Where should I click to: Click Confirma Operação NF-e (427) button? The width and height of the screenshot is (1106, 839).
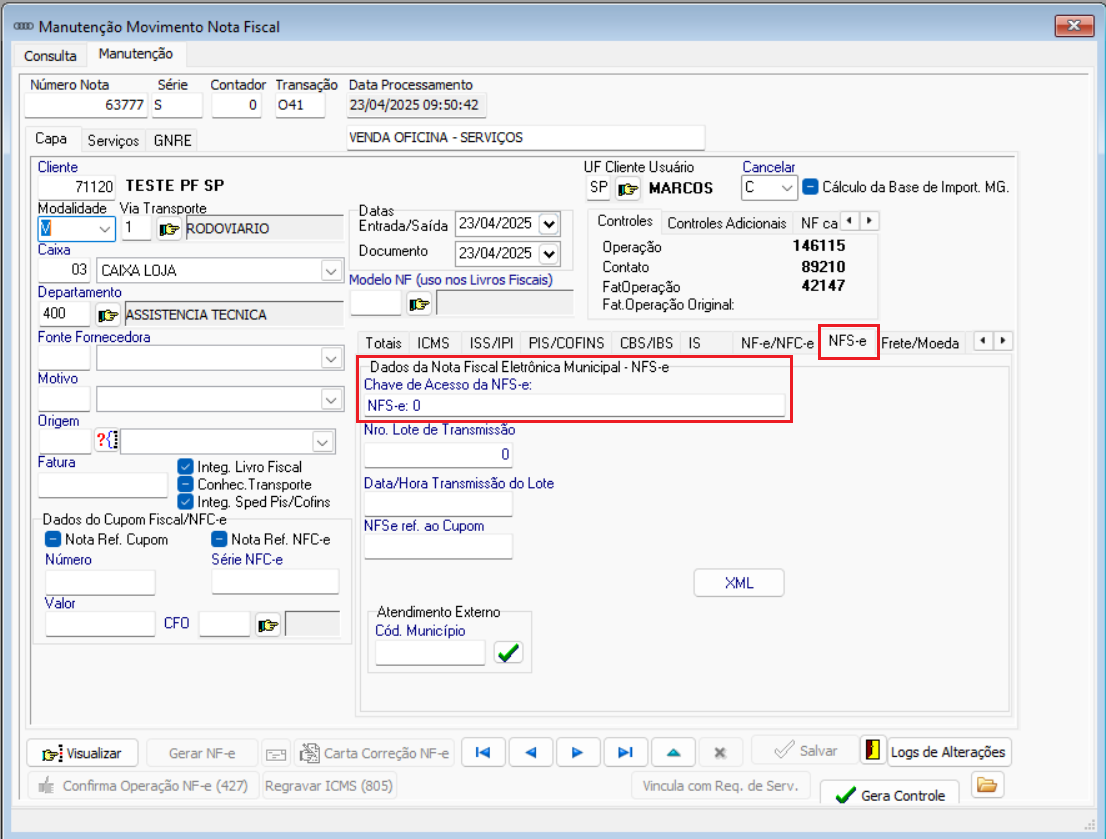click(143, 785)
